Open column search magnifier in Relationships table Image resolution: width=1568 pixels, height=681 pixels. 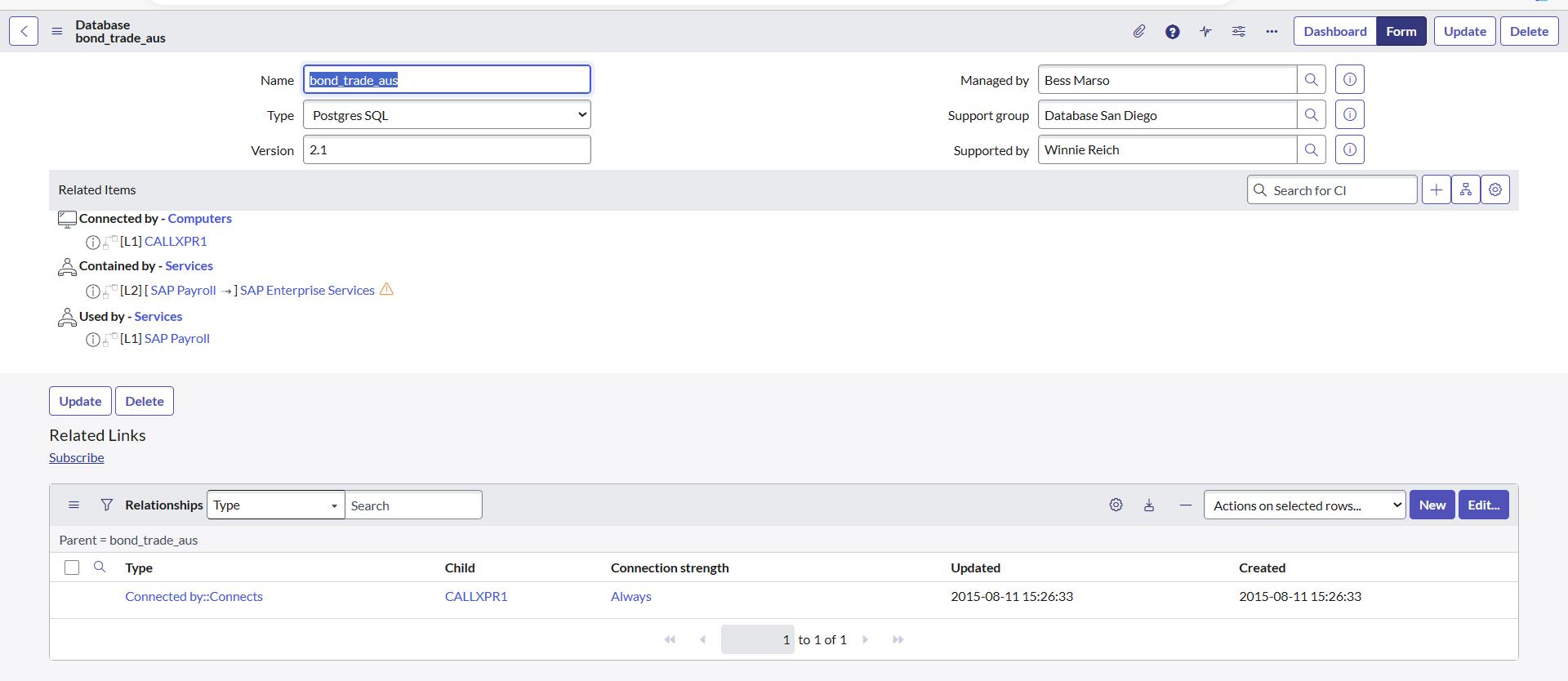tap(100, 567)
